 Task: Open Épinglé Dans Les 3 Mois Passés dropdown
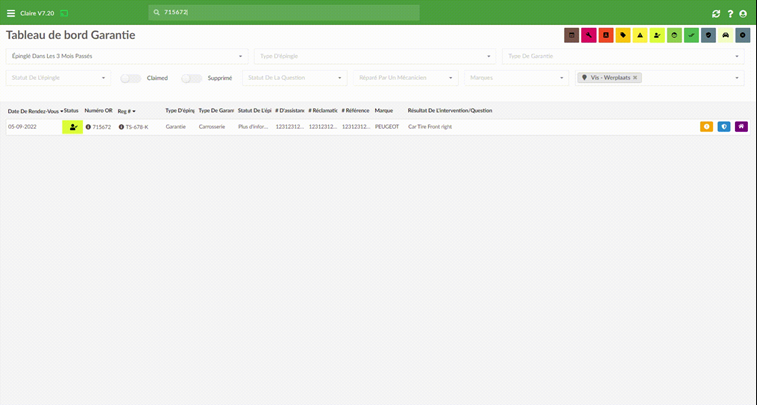pyautogui.click(x=126, y=56)
